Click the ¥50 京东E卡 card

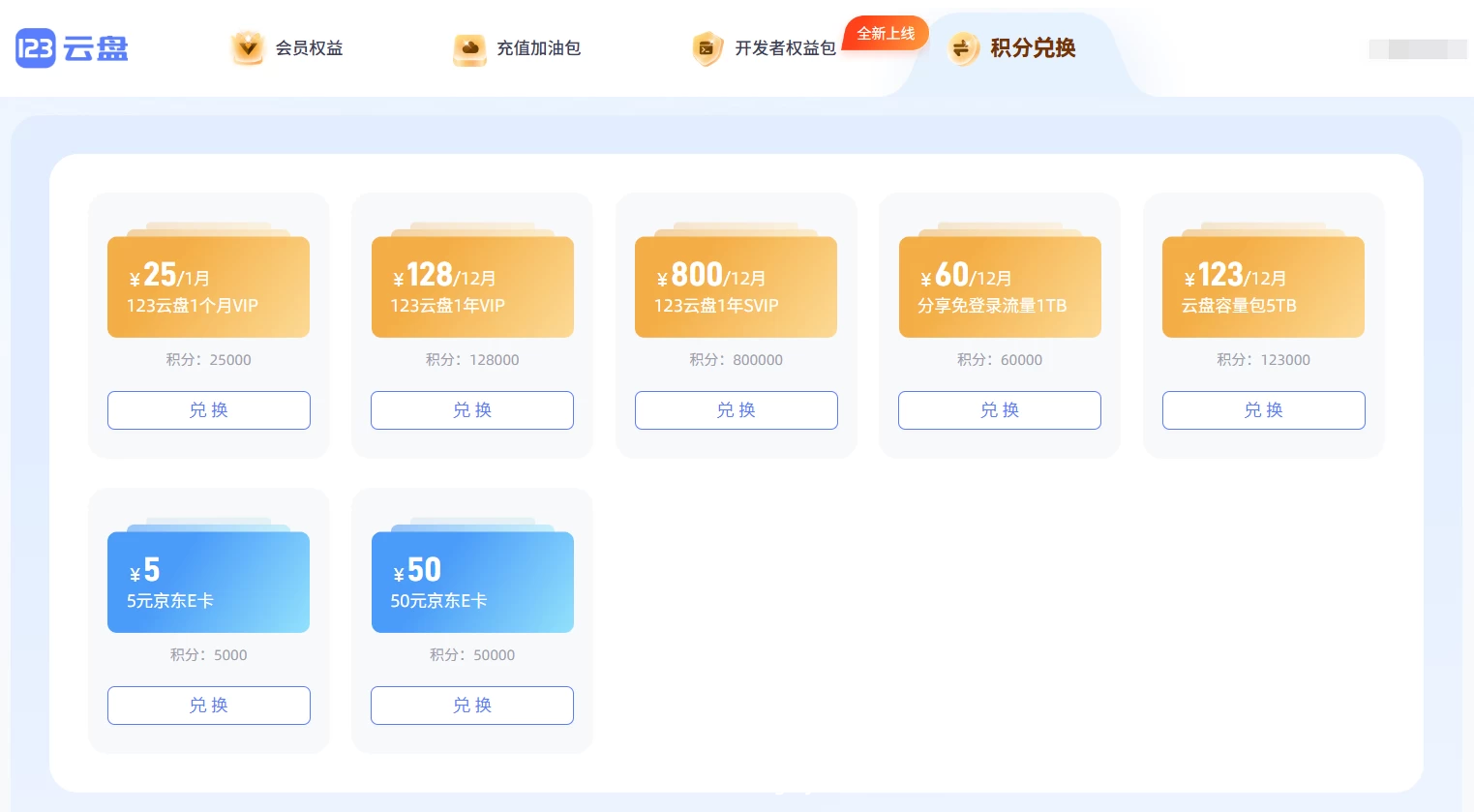point(472,583)
